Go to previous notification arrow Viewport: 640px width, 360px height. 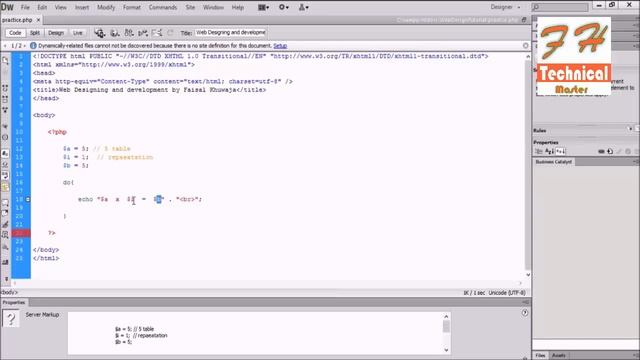pyautogui.click(x=5, y=46)
